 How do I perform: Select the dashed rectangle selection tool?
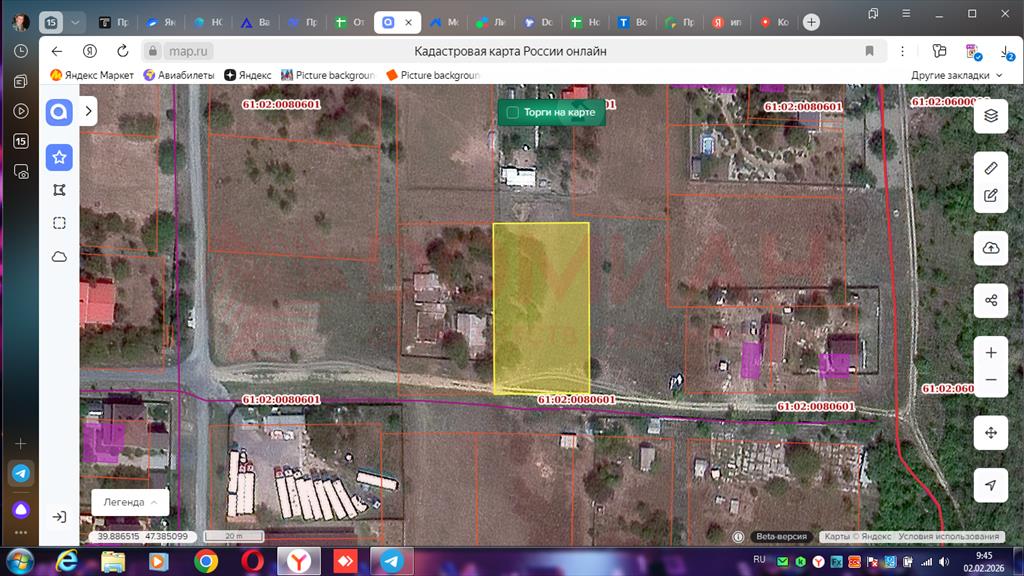click(x=59, y=223)
